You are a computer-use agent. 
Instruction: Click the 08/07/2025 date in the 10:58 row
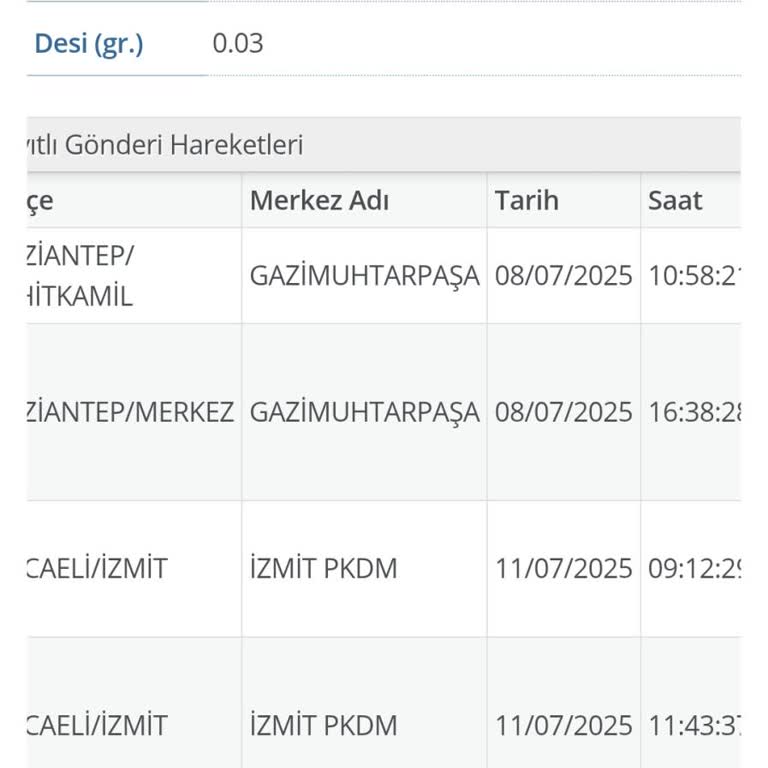(564, 276)
